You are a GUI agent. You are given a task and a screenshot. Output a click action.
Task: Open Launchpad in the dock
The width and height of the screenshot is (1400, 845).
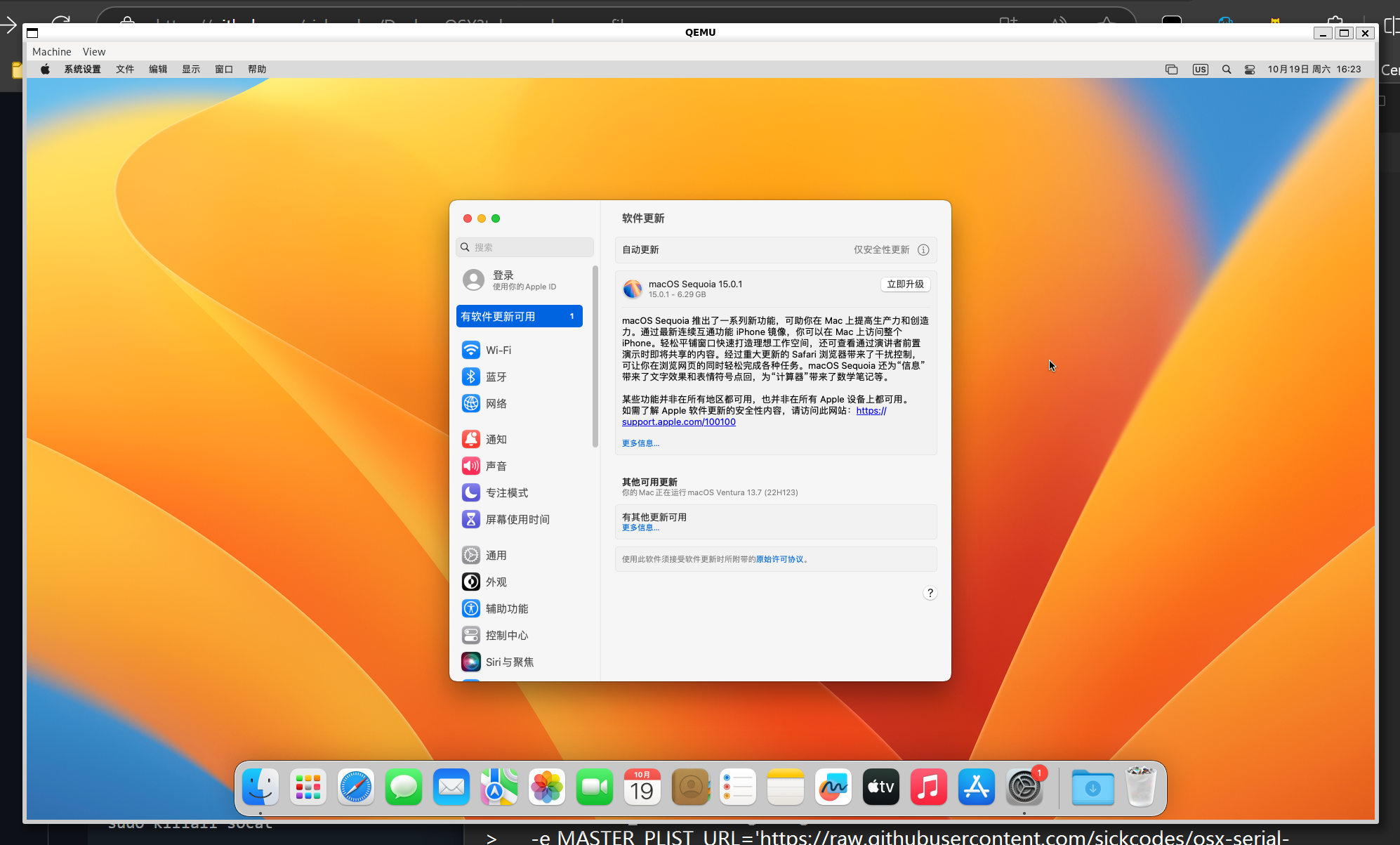pyautogui.click(x=308, y=787)
